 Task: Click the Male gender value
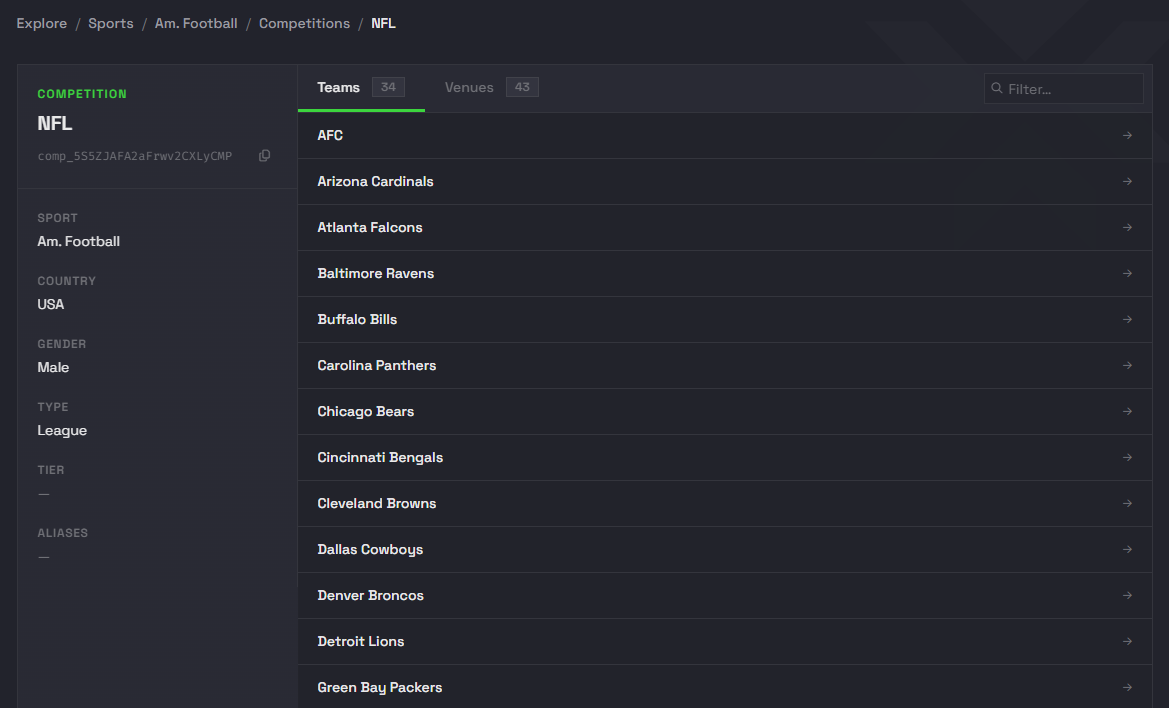point(53,367)
